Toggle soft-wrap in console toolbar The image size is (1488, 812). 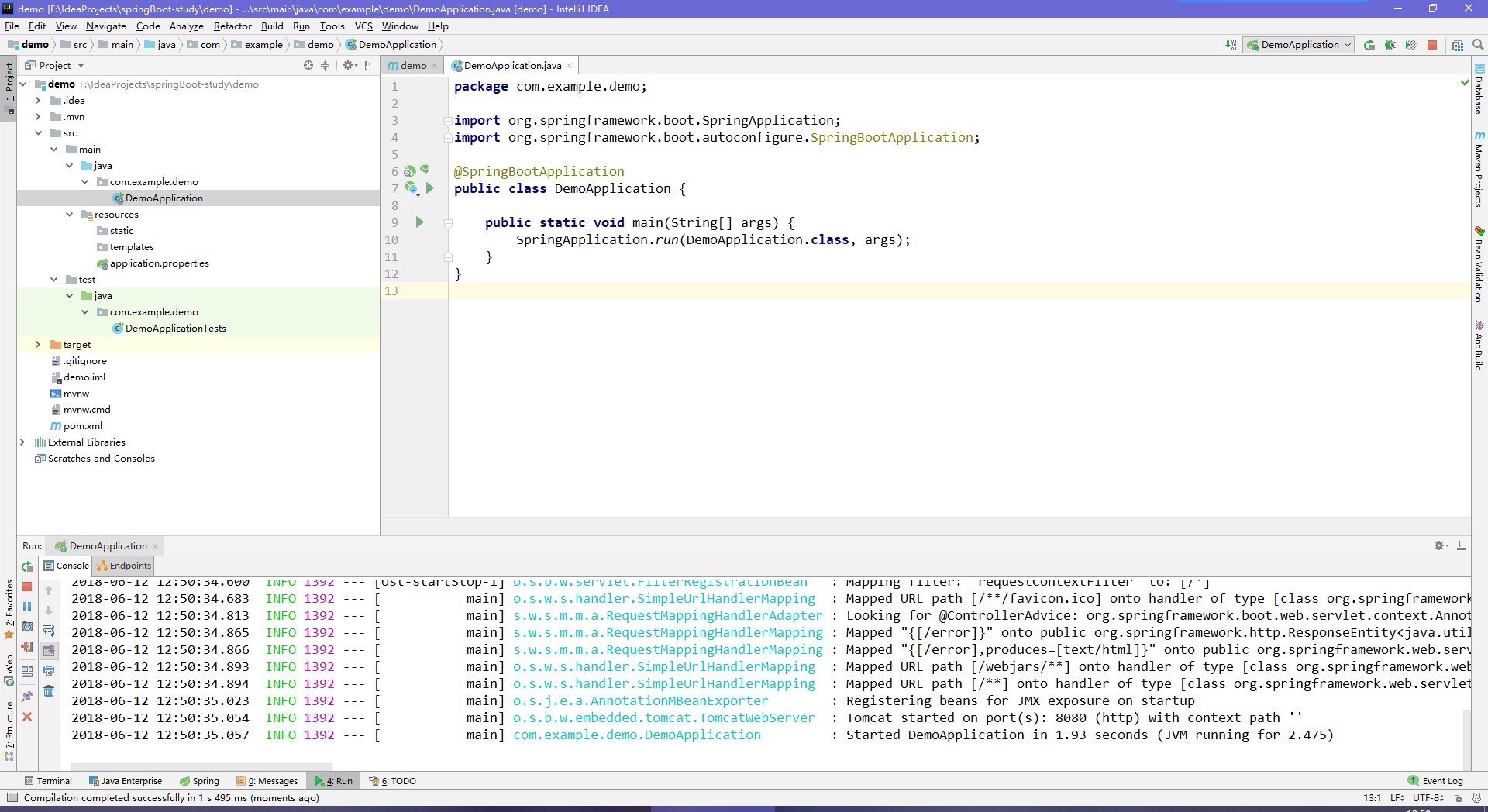(49, 631)
